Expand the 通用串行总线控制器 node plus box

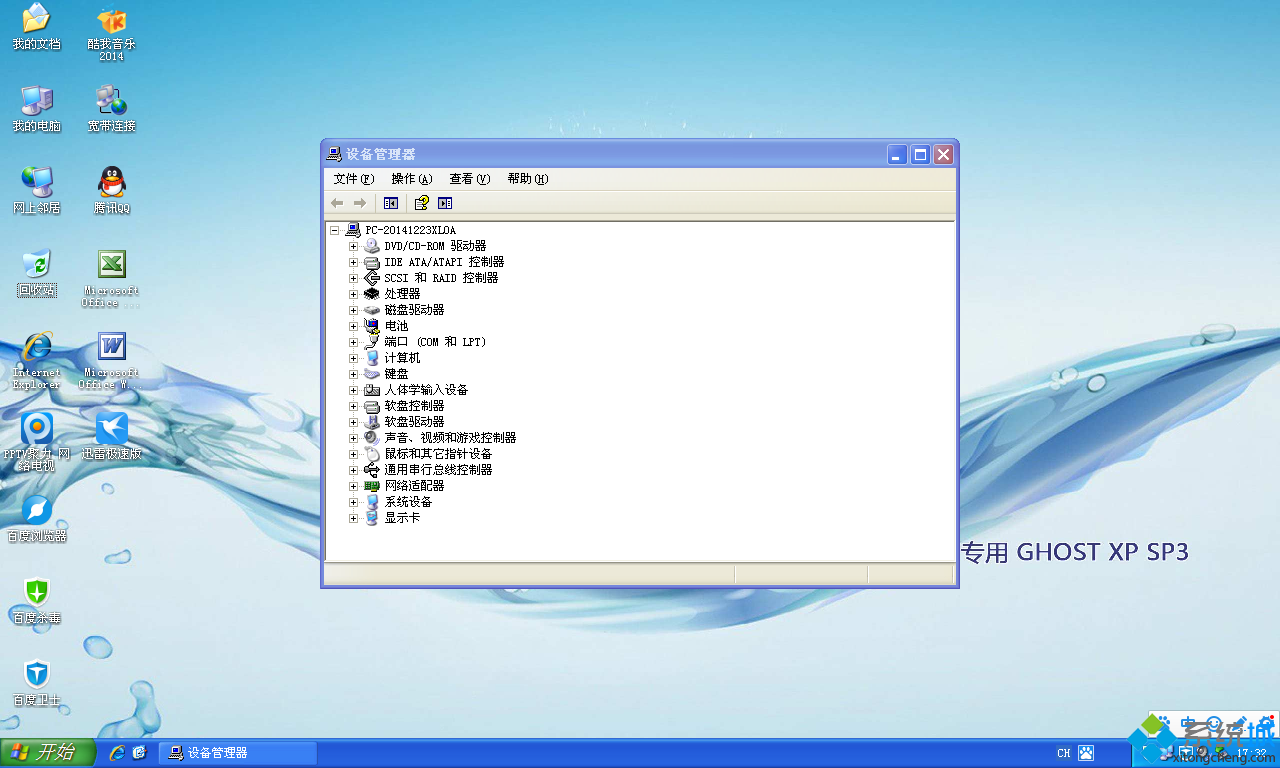click(353, 470)
